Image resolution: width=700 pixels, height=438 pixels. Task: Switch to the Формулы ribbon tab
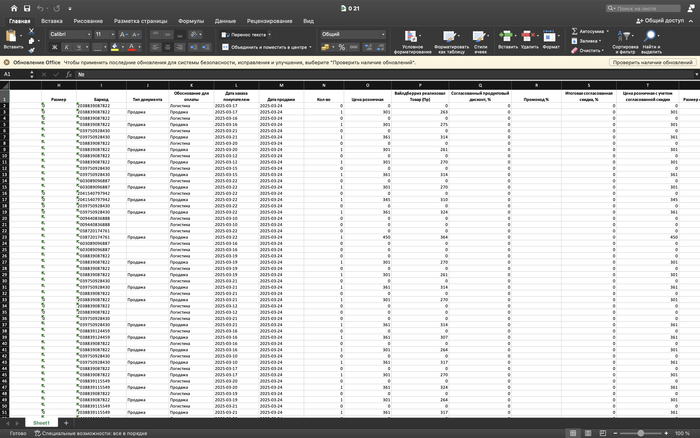[x=190, y=20]
